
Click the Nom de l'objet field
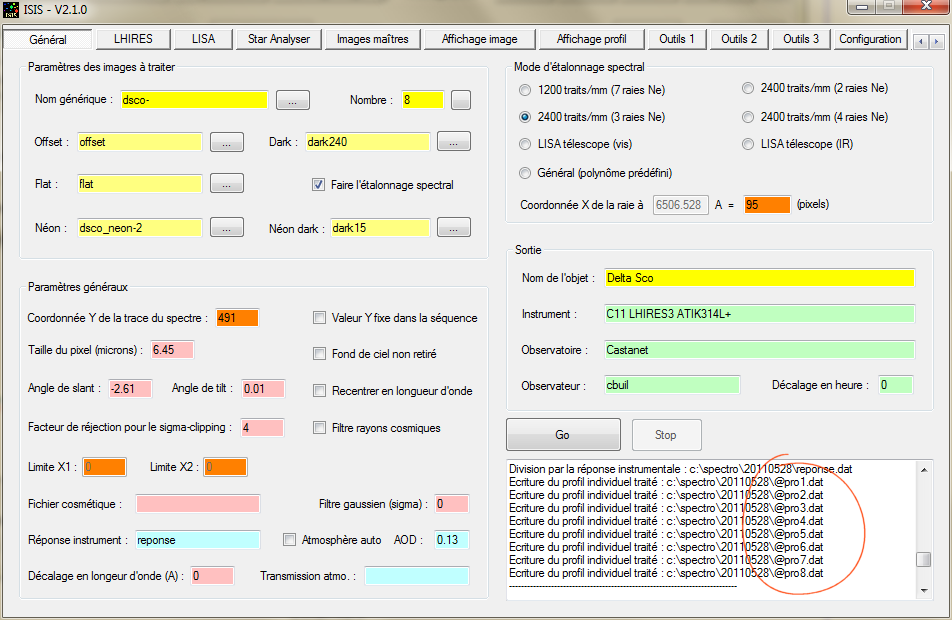point(759,277)
